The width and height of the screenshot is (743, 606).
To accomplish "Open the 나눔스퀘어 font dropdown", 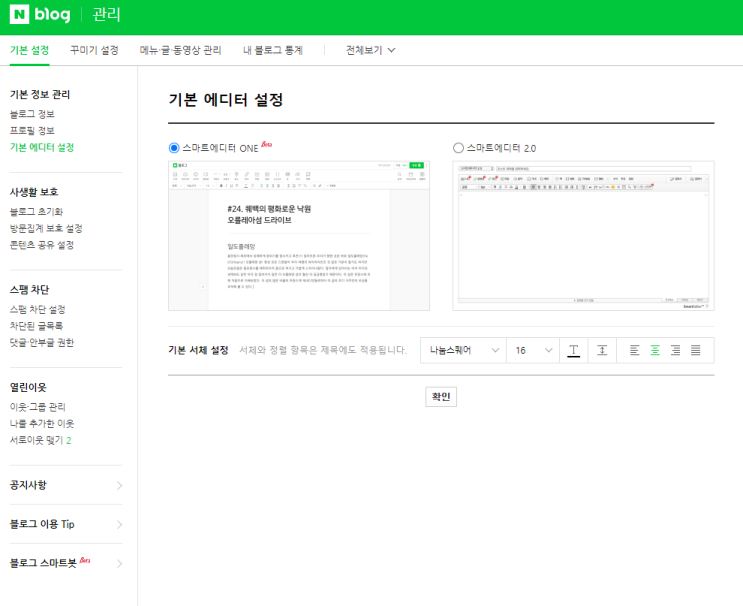I will 463,351.
